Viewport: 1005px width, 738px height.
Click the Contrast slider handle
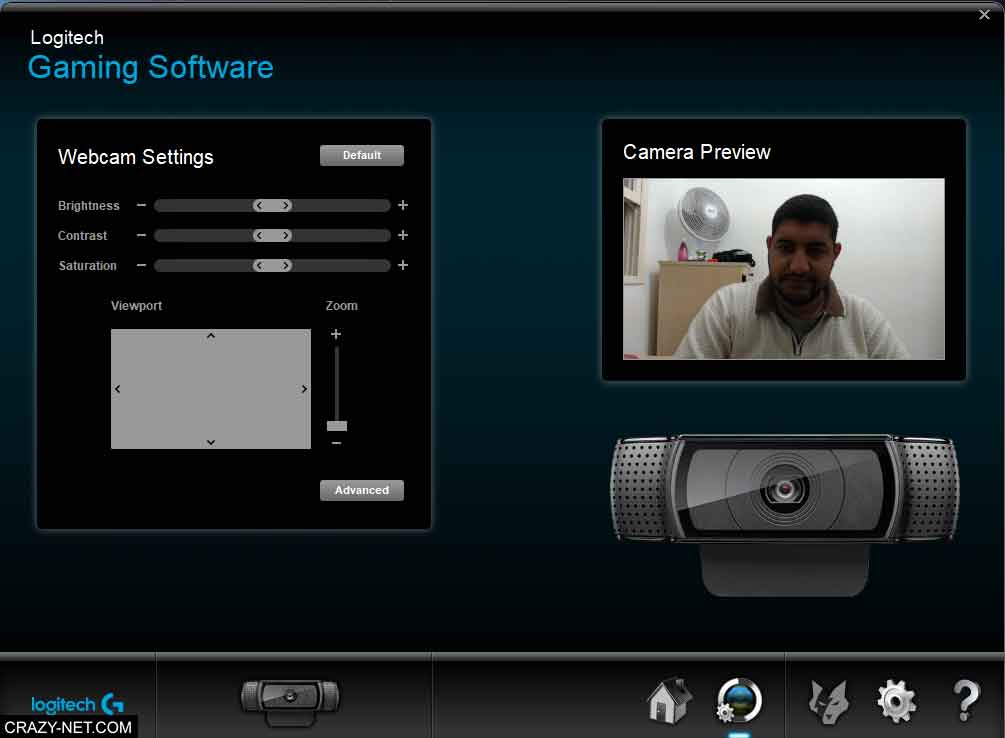[272, 235]
